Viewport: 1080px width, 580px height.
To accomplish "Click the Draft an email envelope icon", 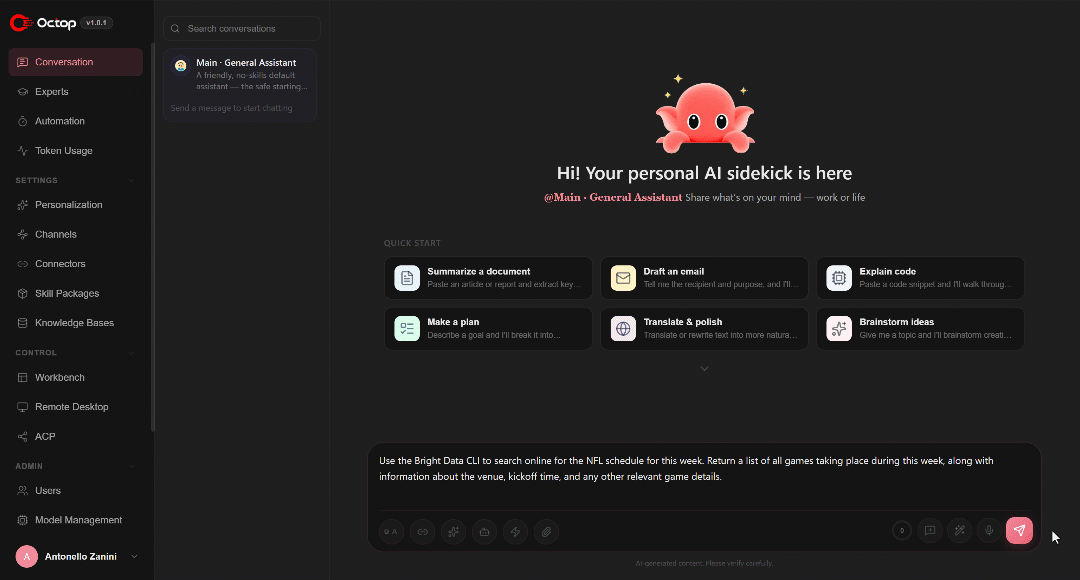I will (x=623, y=278).
